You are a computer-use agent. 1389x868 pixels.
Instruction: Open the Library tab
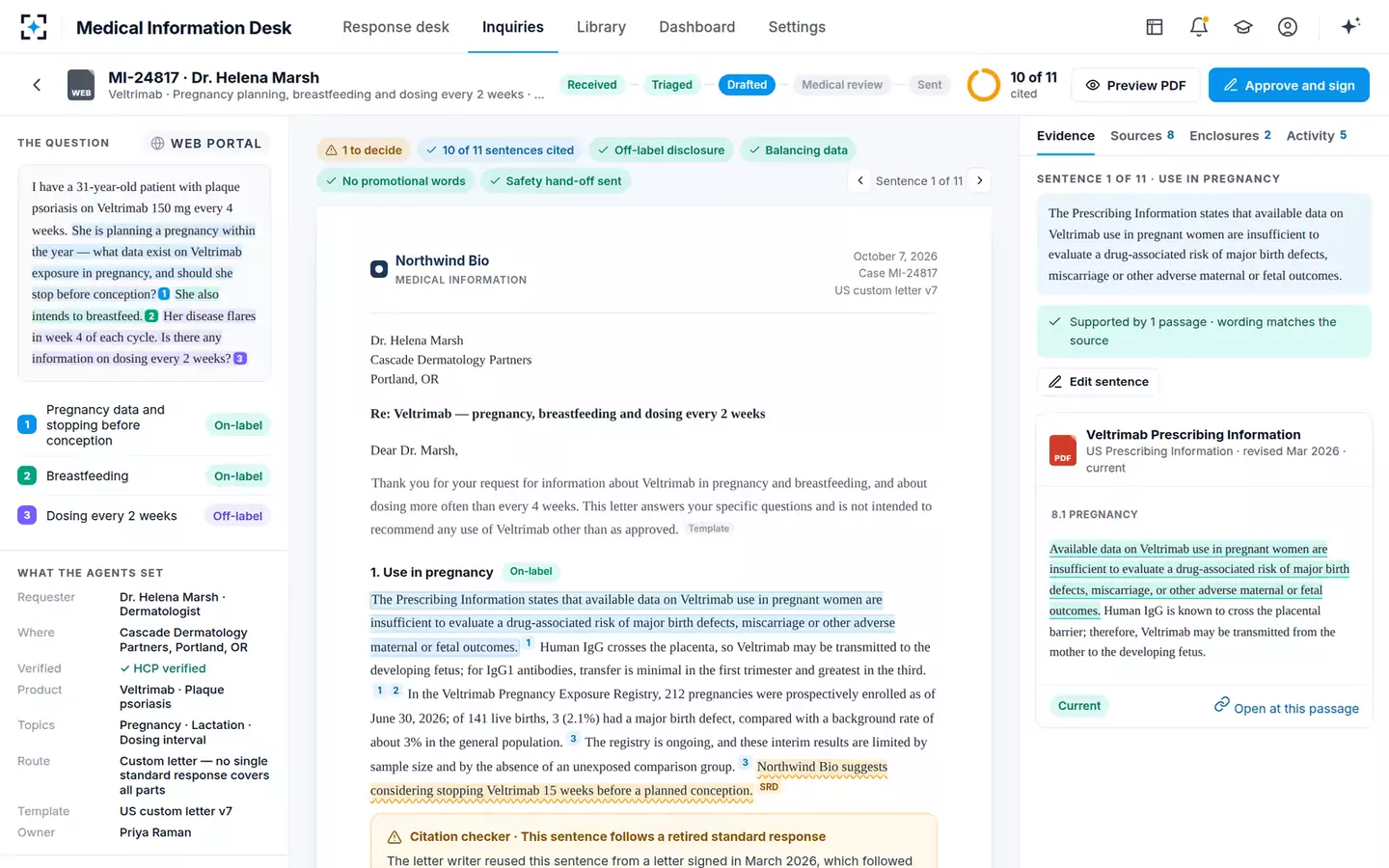coord(601,27)
